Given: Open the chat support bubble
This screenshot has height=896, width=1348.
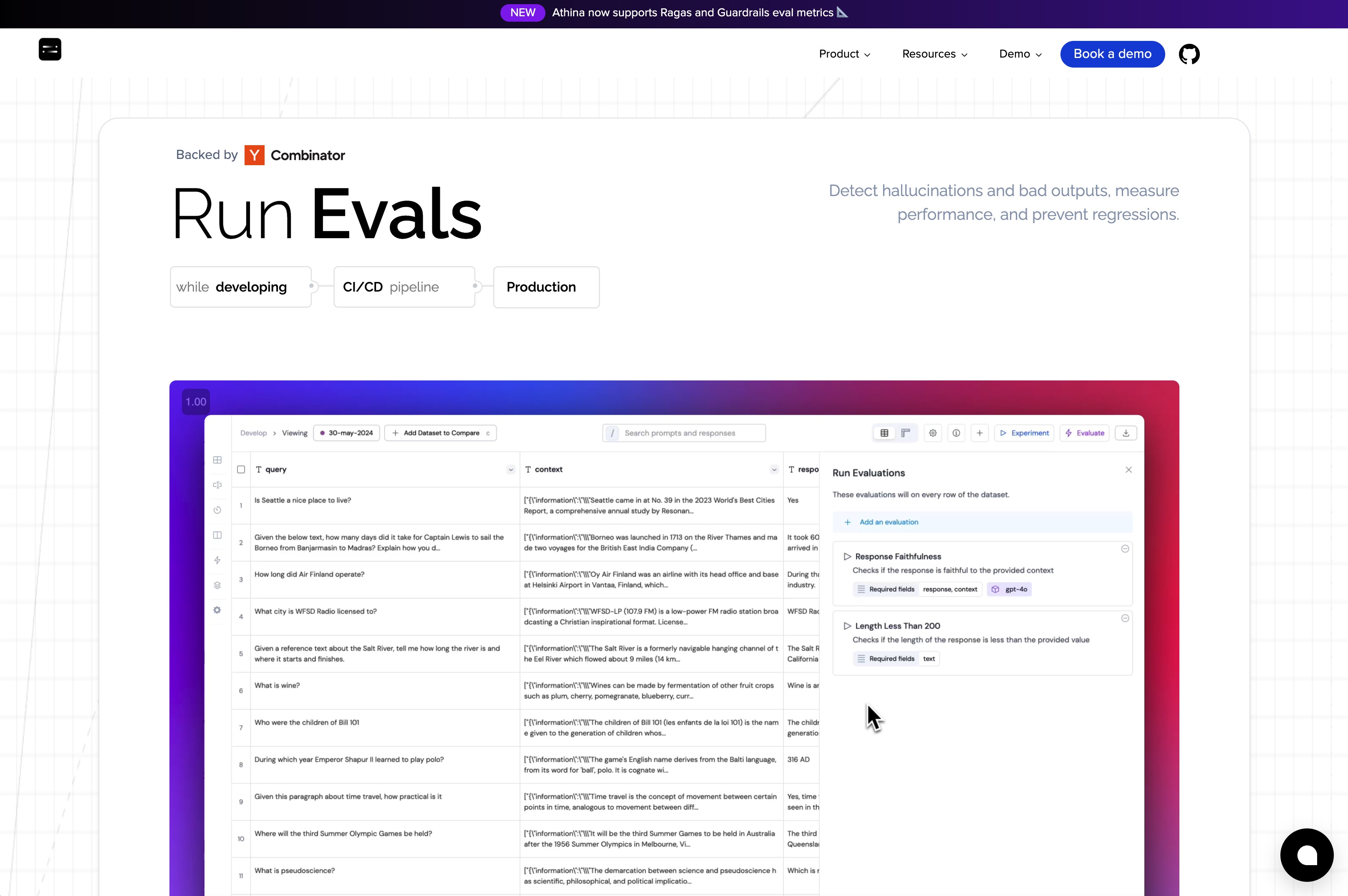Looking at the screenshot, I should click(1307, 855).
